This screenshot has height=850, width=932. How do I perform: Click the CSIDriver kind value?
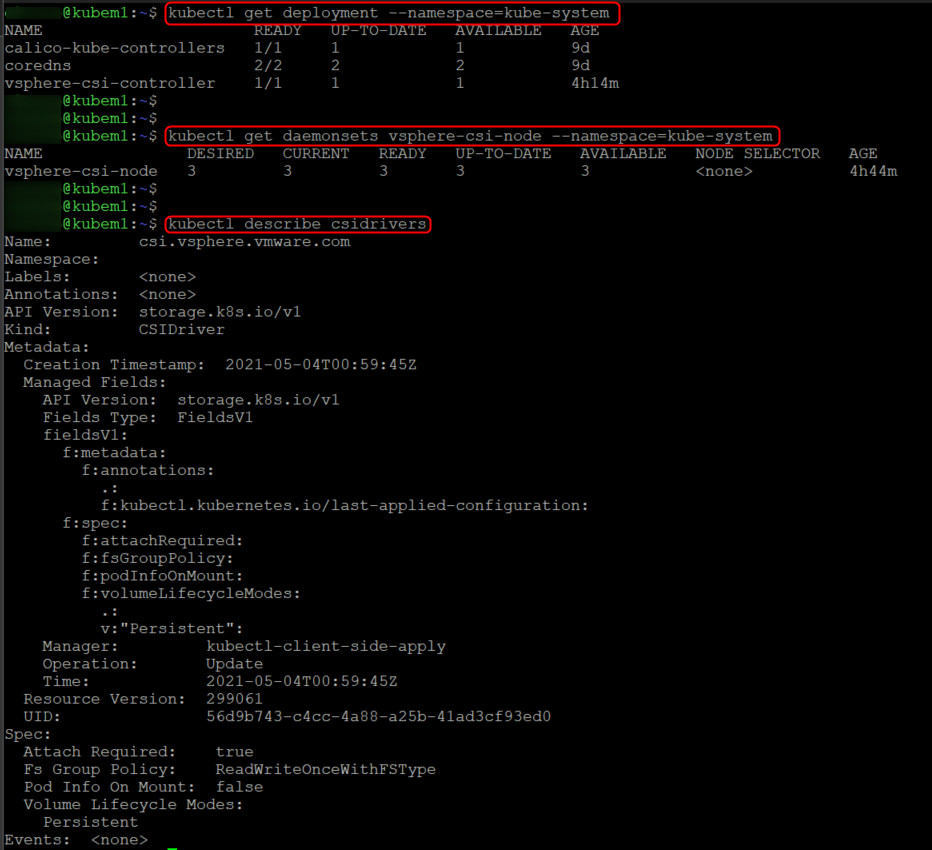[x=182, y=329]
